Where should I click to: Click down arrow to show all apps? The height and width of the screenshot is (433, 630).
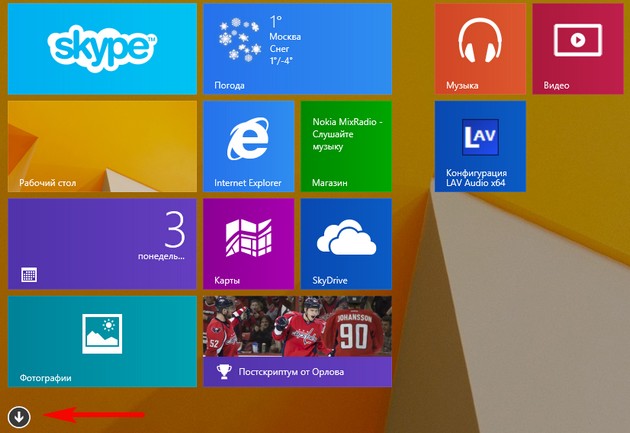(x=19, y=417)
